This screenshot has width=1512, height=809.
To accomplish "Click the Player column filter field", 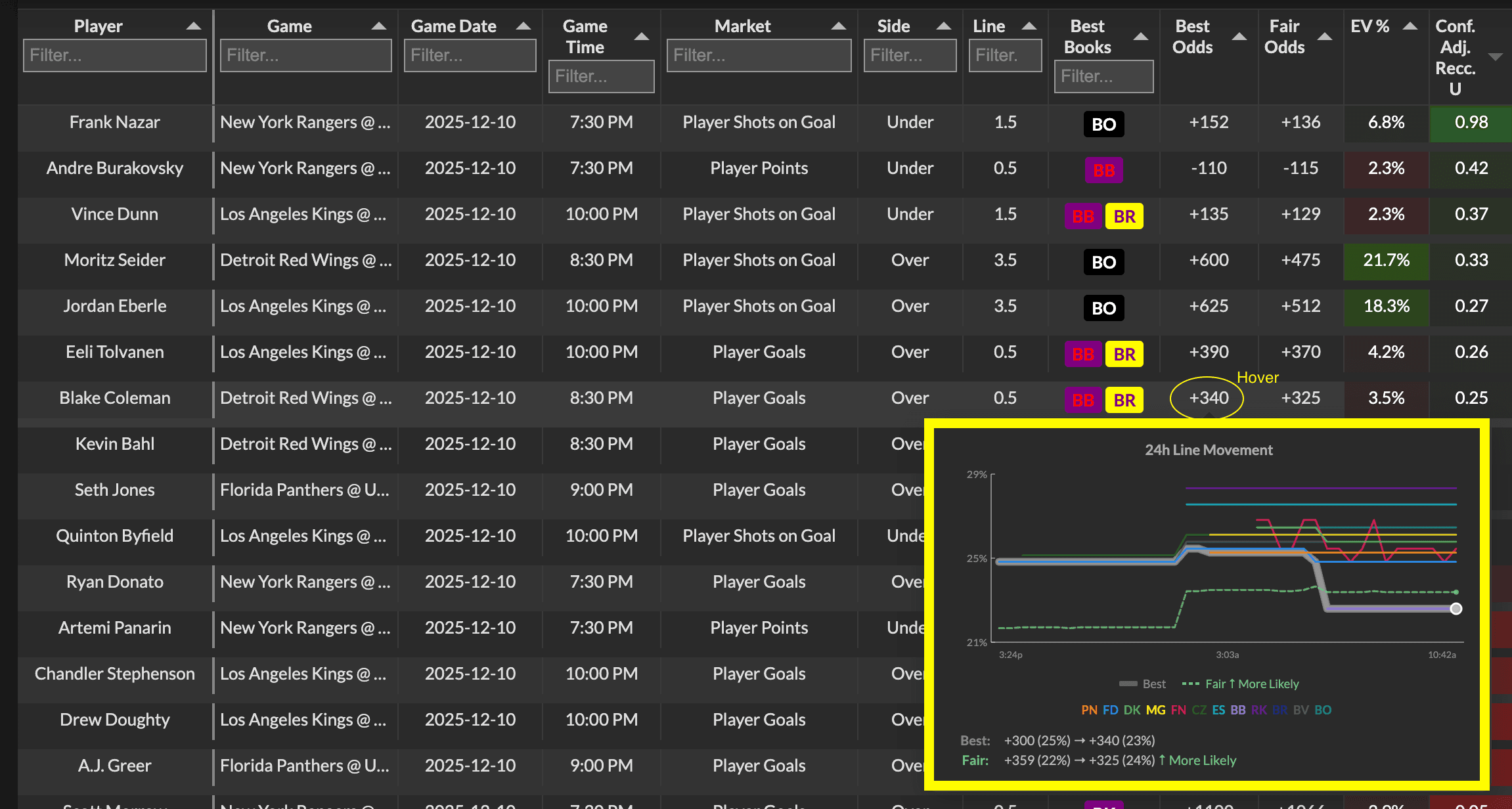I will pyautogui.click(x=114, y=55).
